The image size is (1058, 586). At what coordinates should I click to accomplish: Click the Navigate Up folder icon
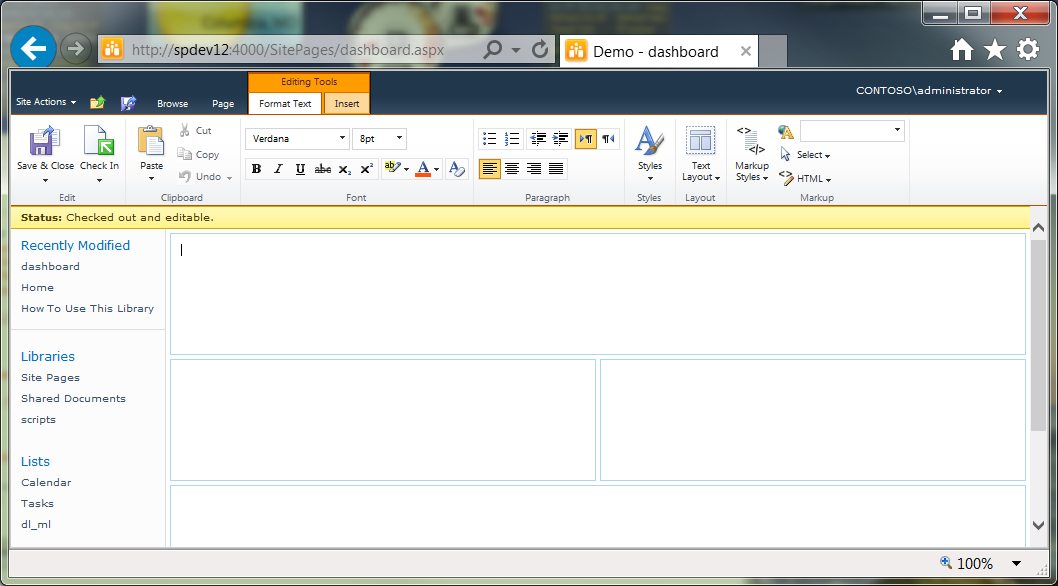[98, 103]
